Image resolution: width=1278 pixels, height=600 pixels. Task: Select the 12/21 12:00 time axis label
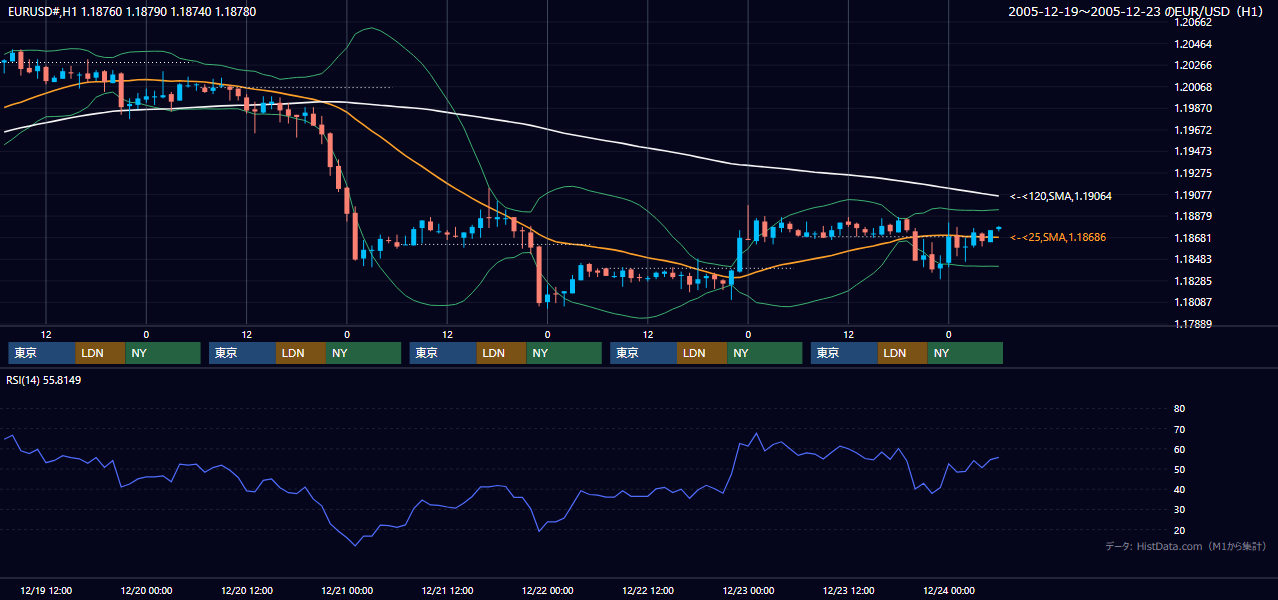pos(447,590)
